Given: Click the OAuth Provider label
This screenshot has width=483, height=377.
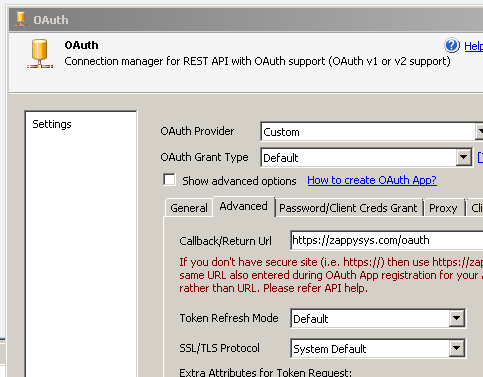Looking at the screenshot, I should (x=197, y=131).
